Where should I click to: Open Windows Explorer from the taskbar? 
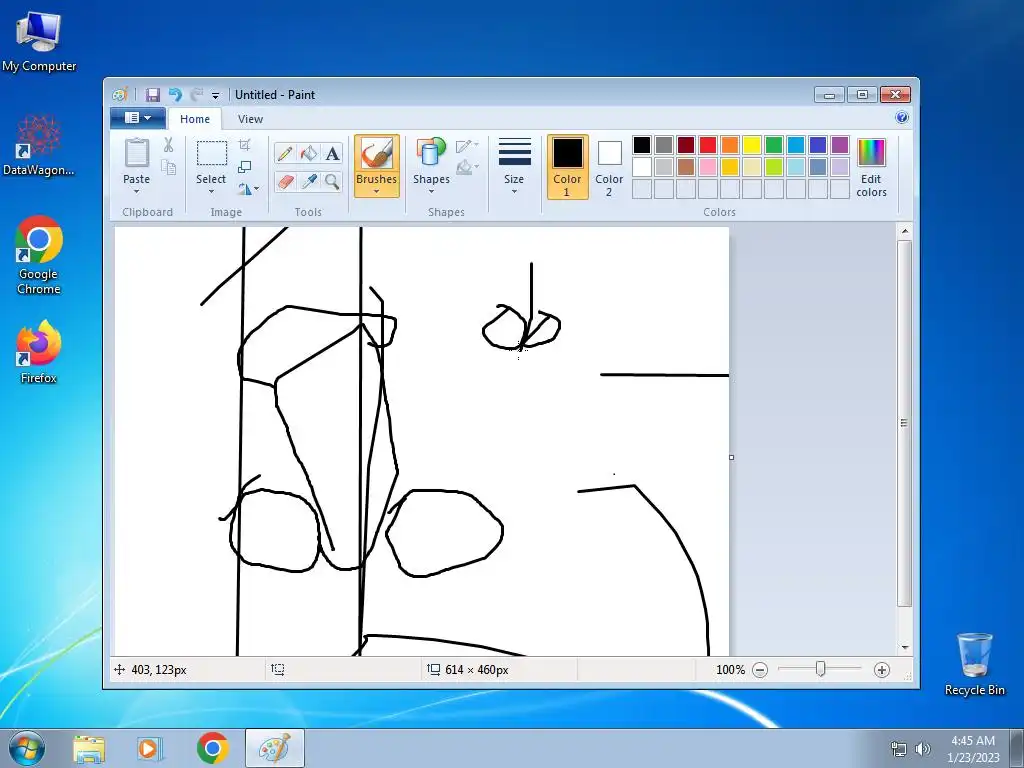pyautogui.click(x=89, y=748)
